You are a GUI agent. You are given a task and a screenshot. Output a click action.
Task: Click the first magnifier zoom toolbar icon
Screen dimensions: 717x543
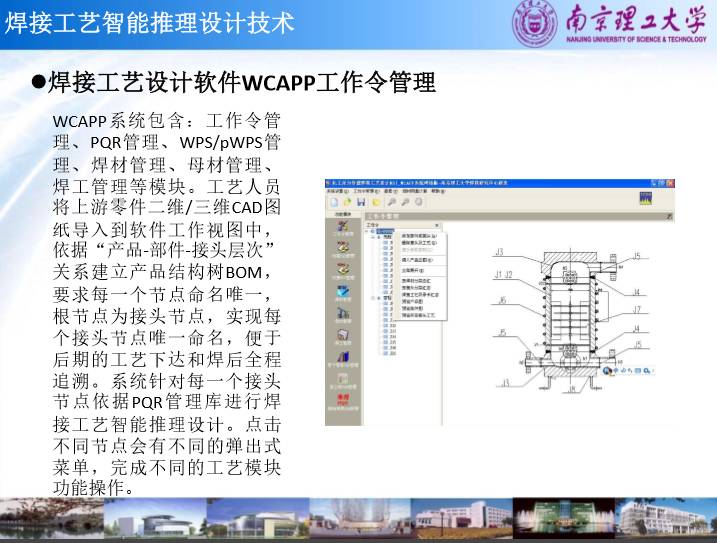pyautogui.click(x=392, y=202)
